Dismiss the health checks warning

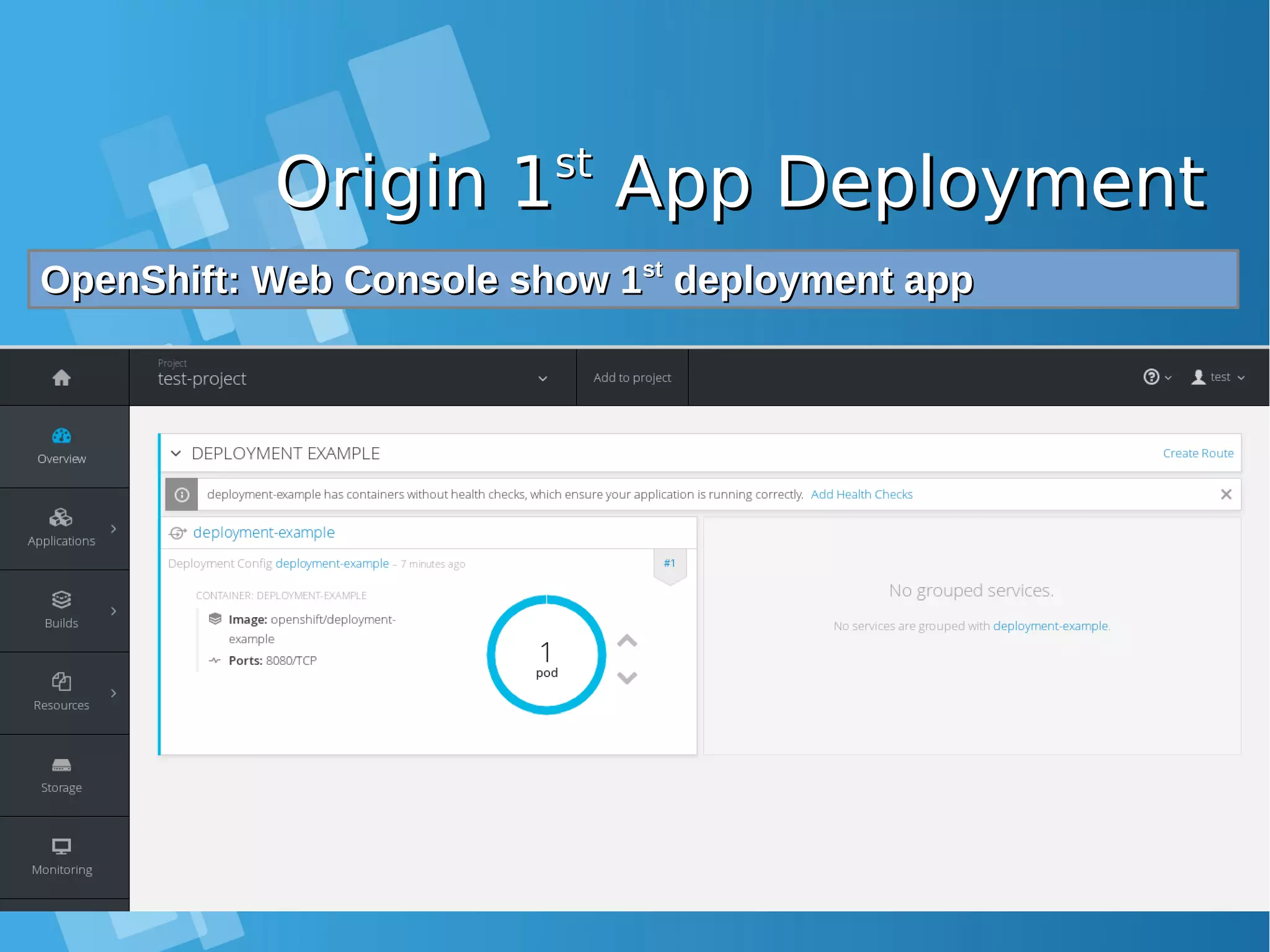pyautogui.click(x=1226, y=494)
